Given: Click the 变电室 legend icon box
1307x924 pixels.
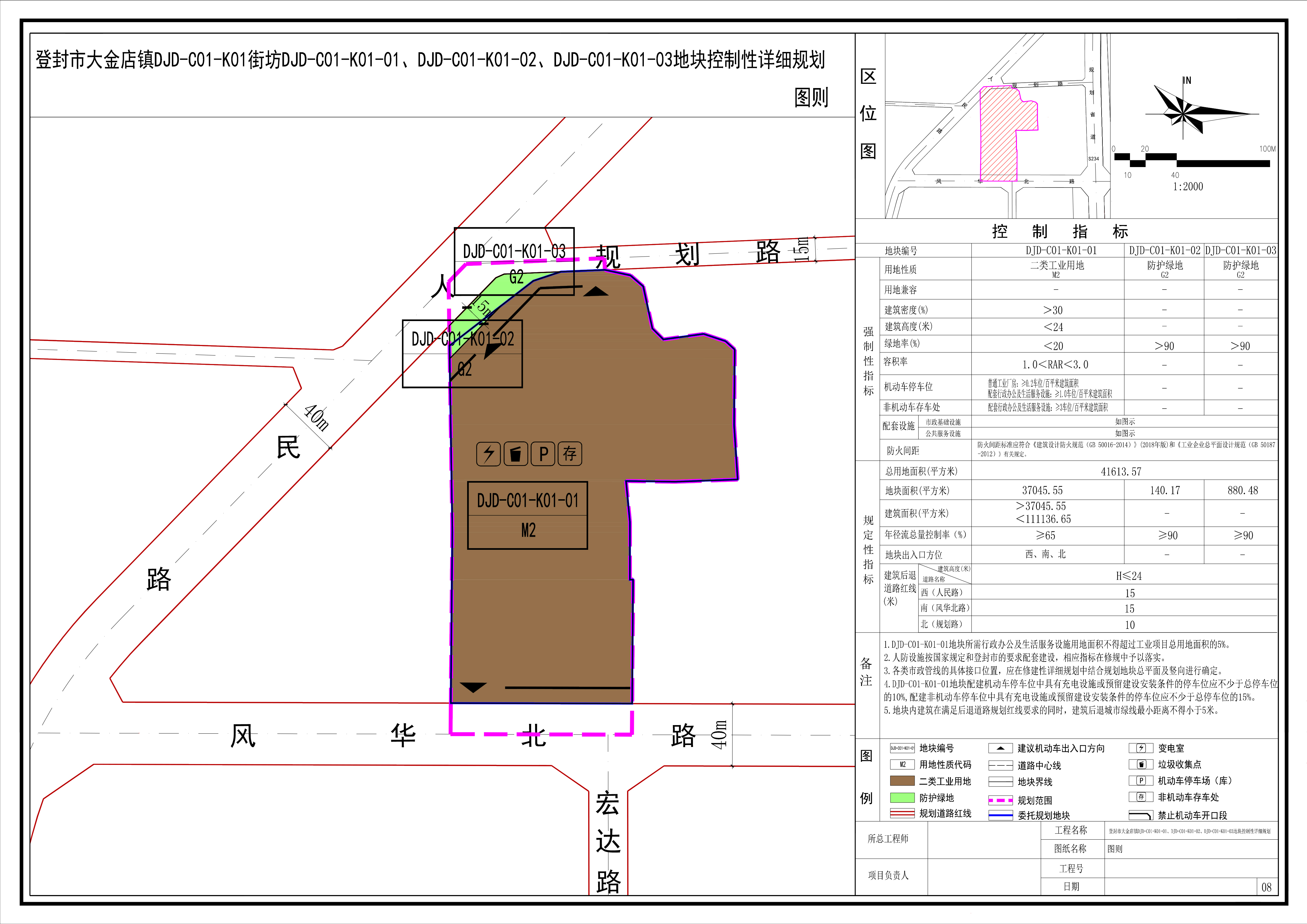Looking at the screenshot, I should [x=1141, y=748].
